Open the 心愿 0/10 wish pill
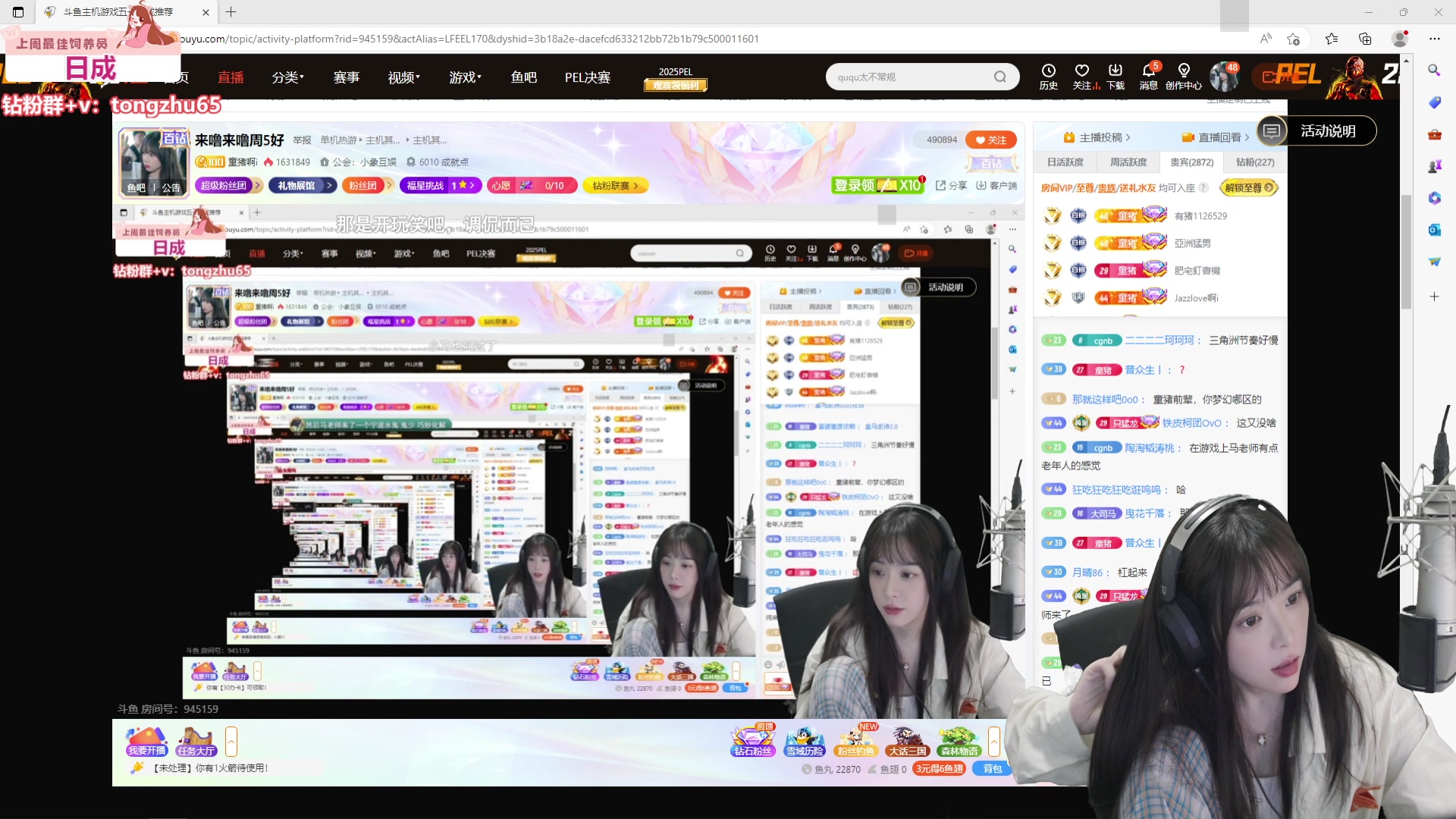This screenshot has width=1456, height=819. (532, 185)
